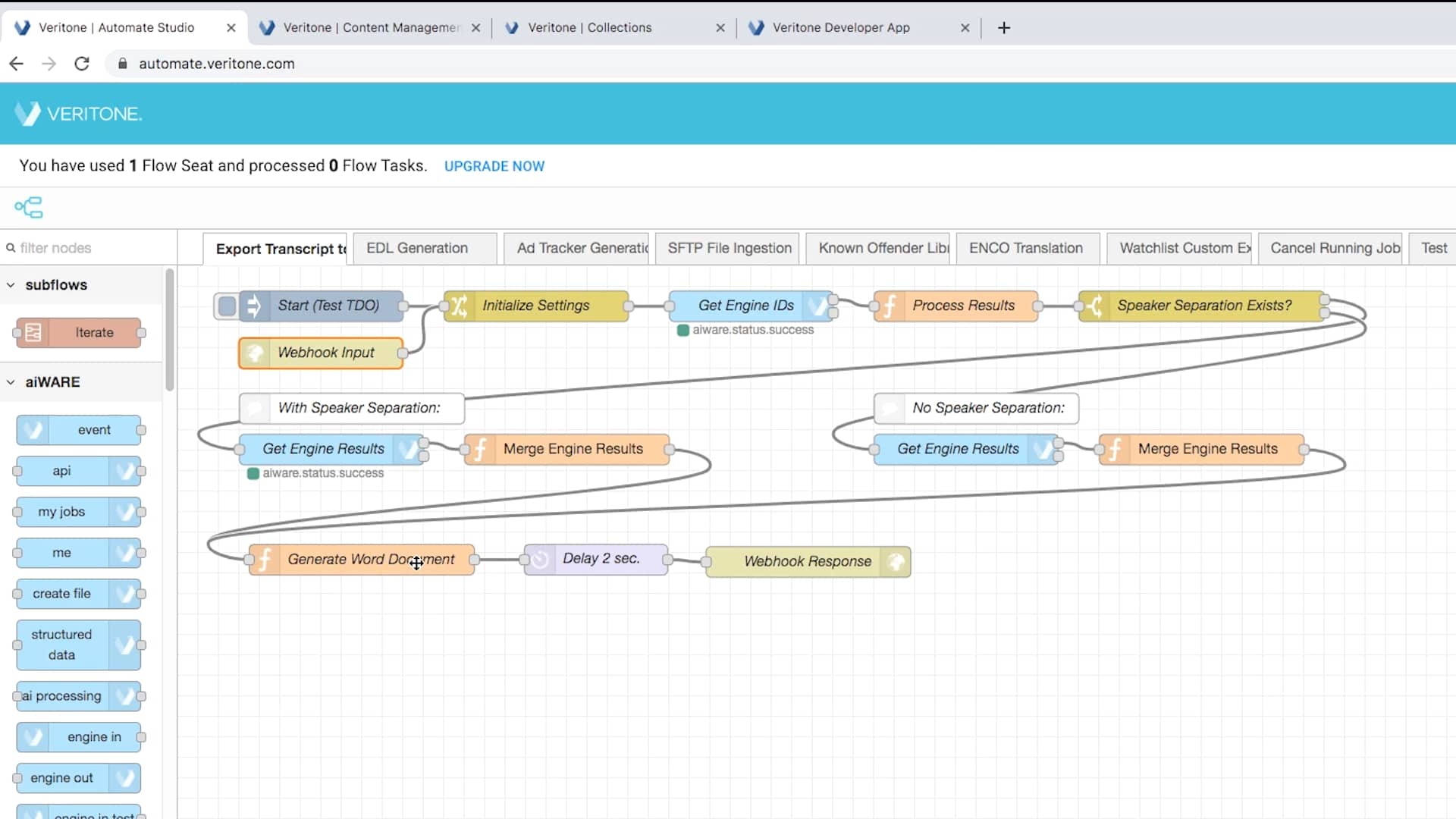
Task: Click the Veritone logo in the header
Action: pos(78,114)
